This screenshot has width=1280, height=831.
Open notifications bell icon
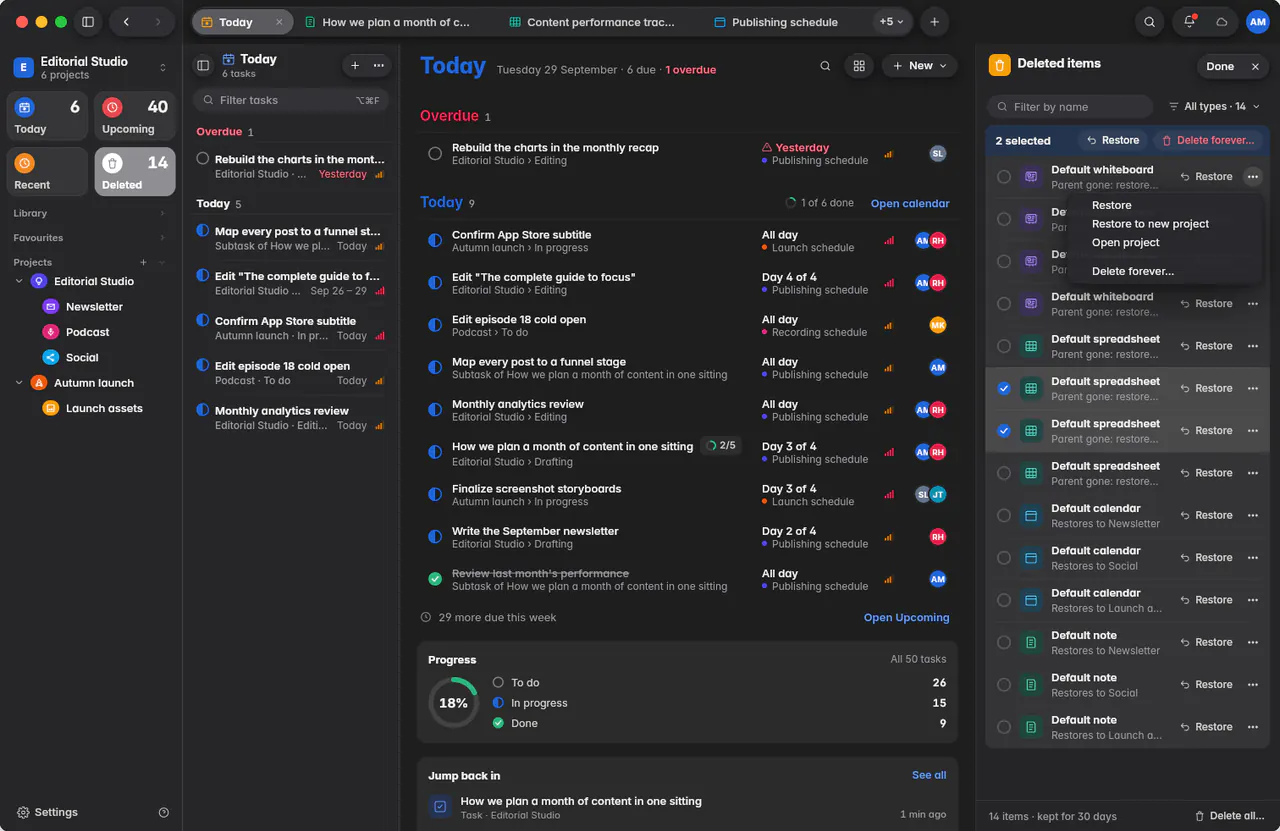(1189, 22)
